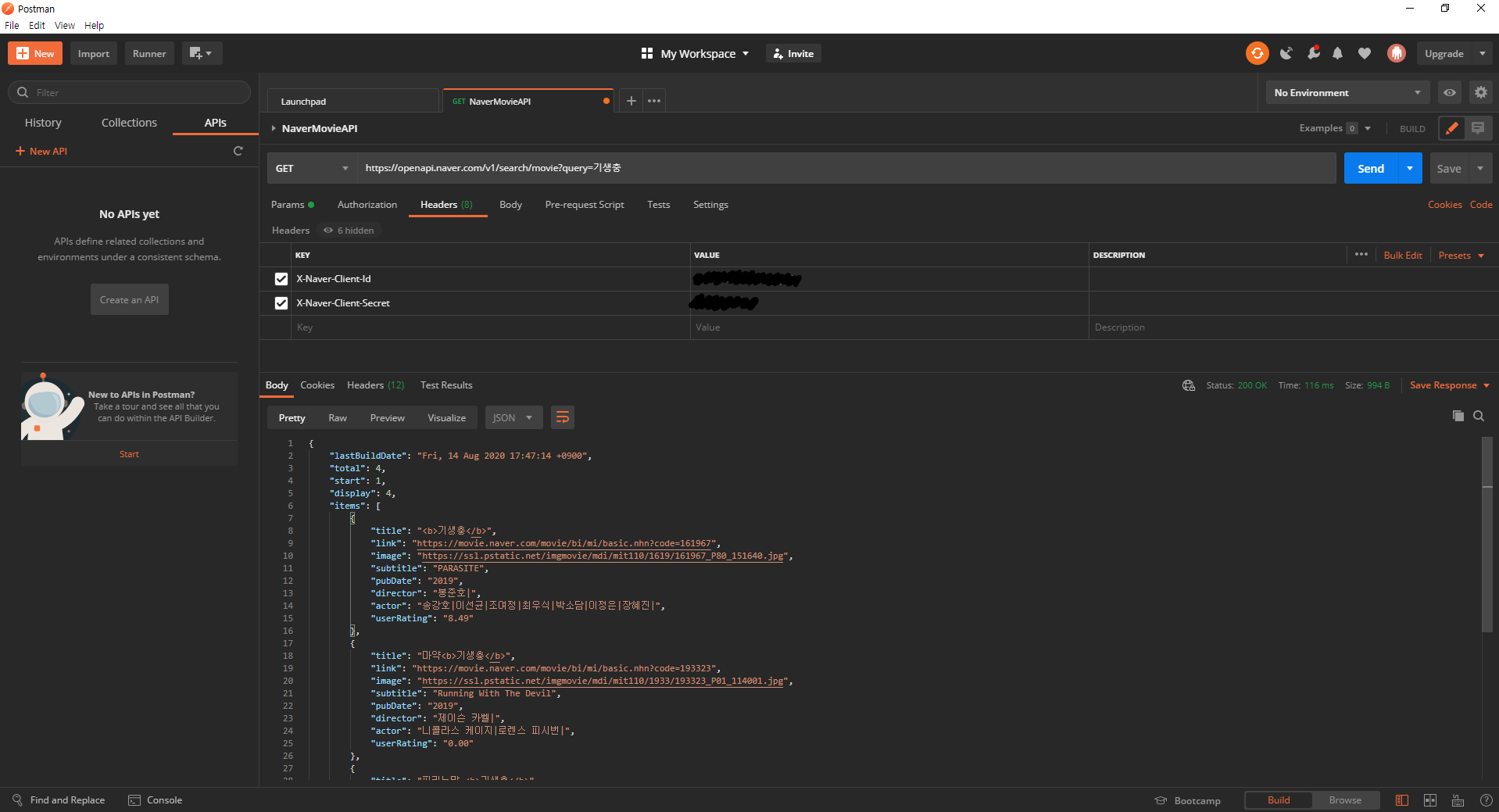Uncheck the X-Naver-Client-Id header
This screenshot has width=1499, height=812.
coord(281,279)
